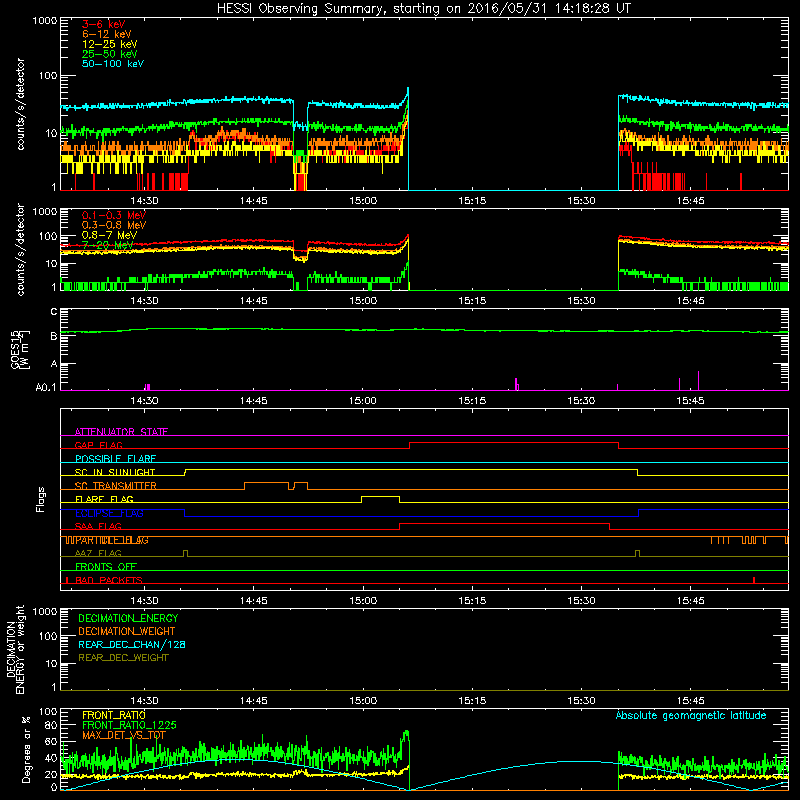Select the SAA_FLAG label
This screenshot has height=800, width=800.
(98, 526)
